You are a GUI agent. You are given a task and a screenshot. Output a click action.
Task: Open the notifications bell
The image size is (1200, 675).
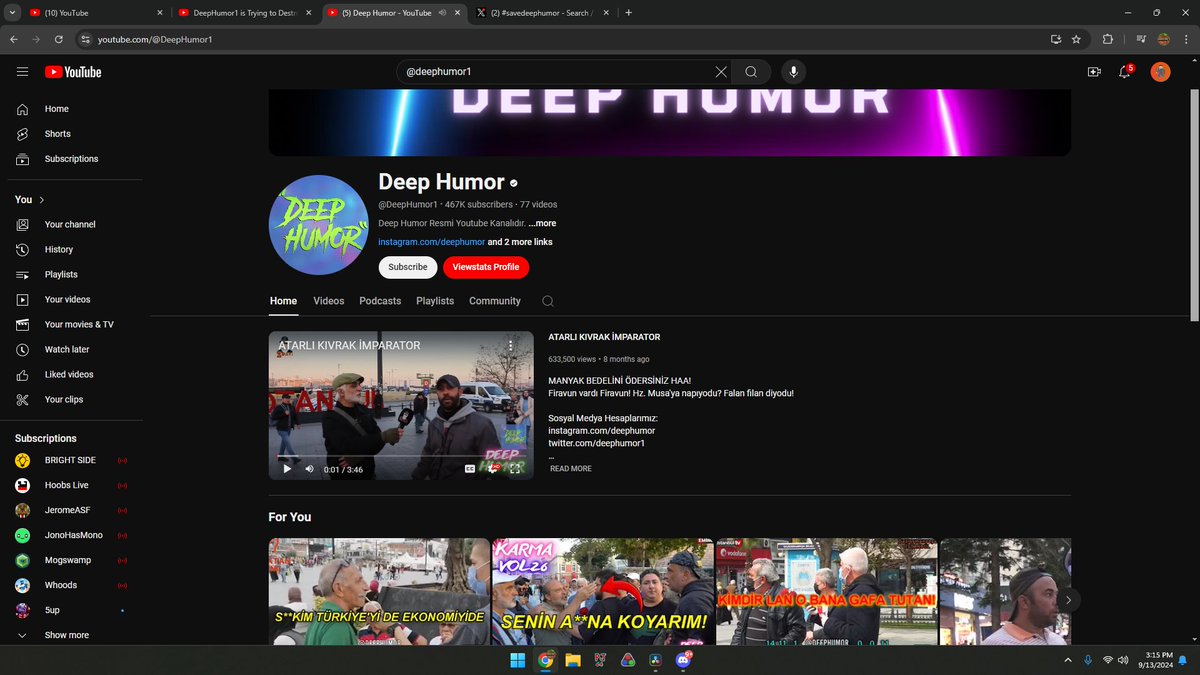coord(1125,72)
